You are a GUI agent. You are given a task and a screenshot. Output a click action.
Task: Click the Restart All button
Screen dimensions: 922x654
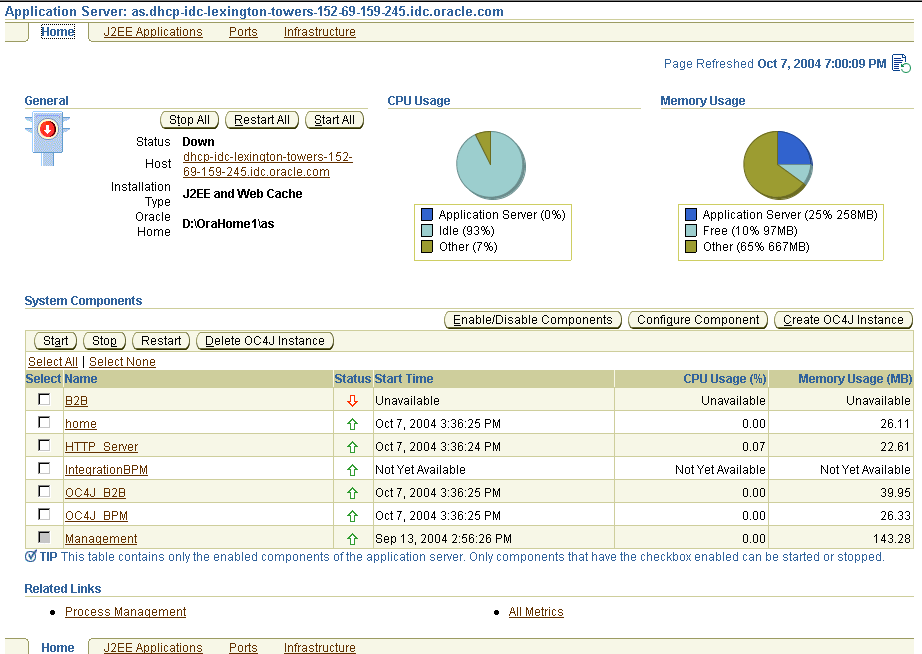click(x=262, y=120)
